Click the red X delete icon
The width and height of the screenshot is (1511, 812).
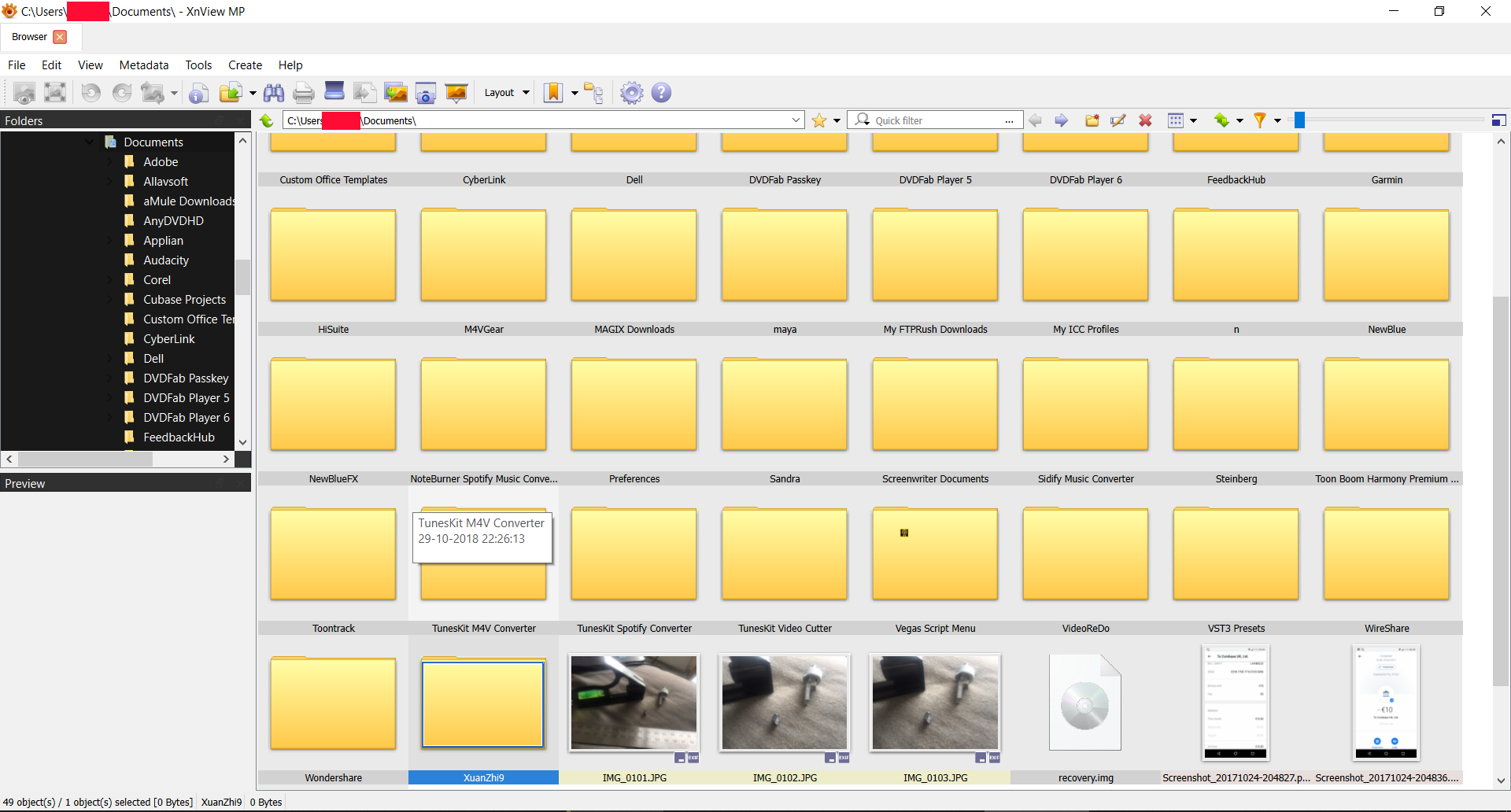[x=1145, y=120]
